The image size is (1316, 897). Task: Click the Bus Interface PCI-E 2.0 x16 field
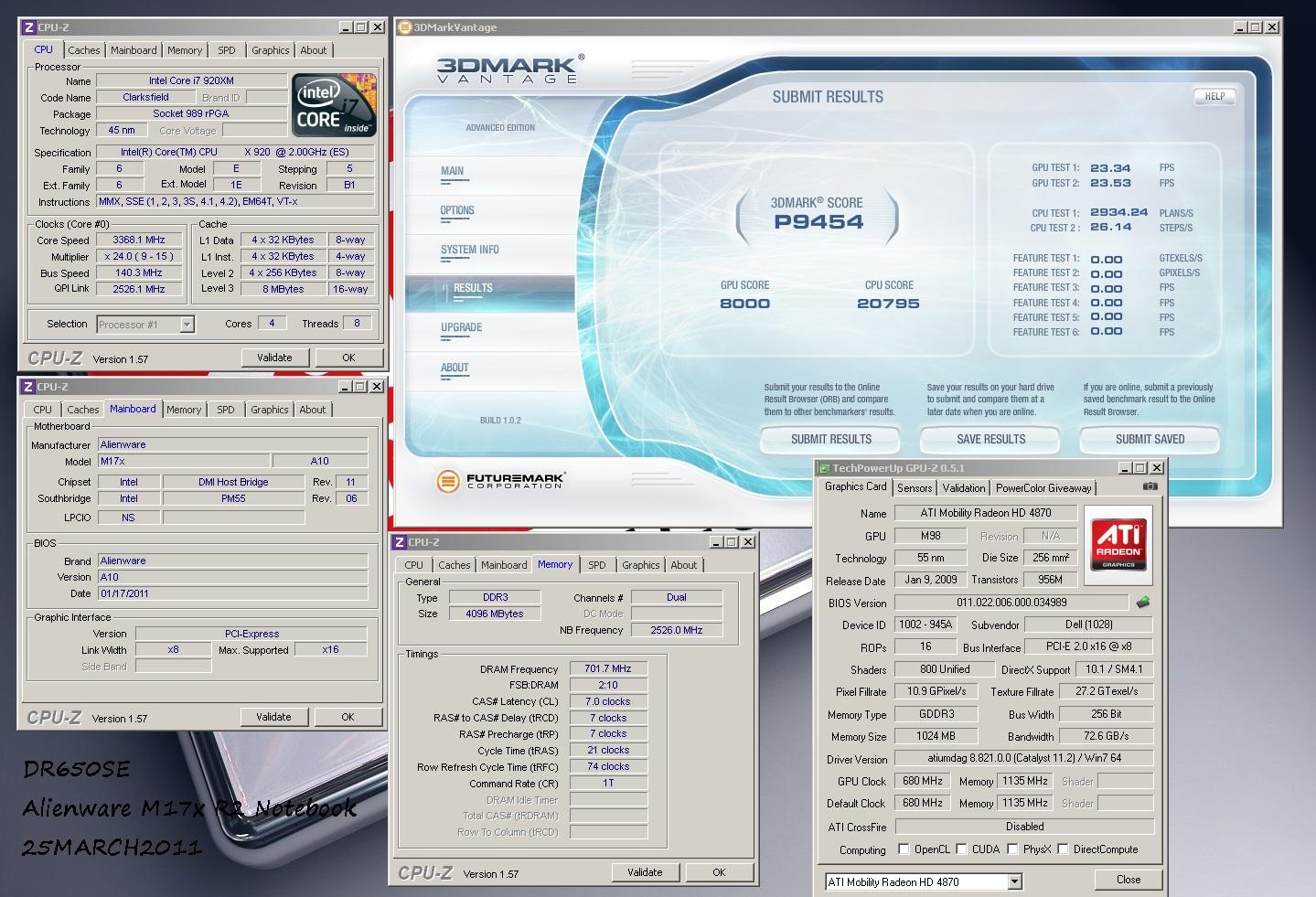pyautogui.click(x=1088, y=646)
